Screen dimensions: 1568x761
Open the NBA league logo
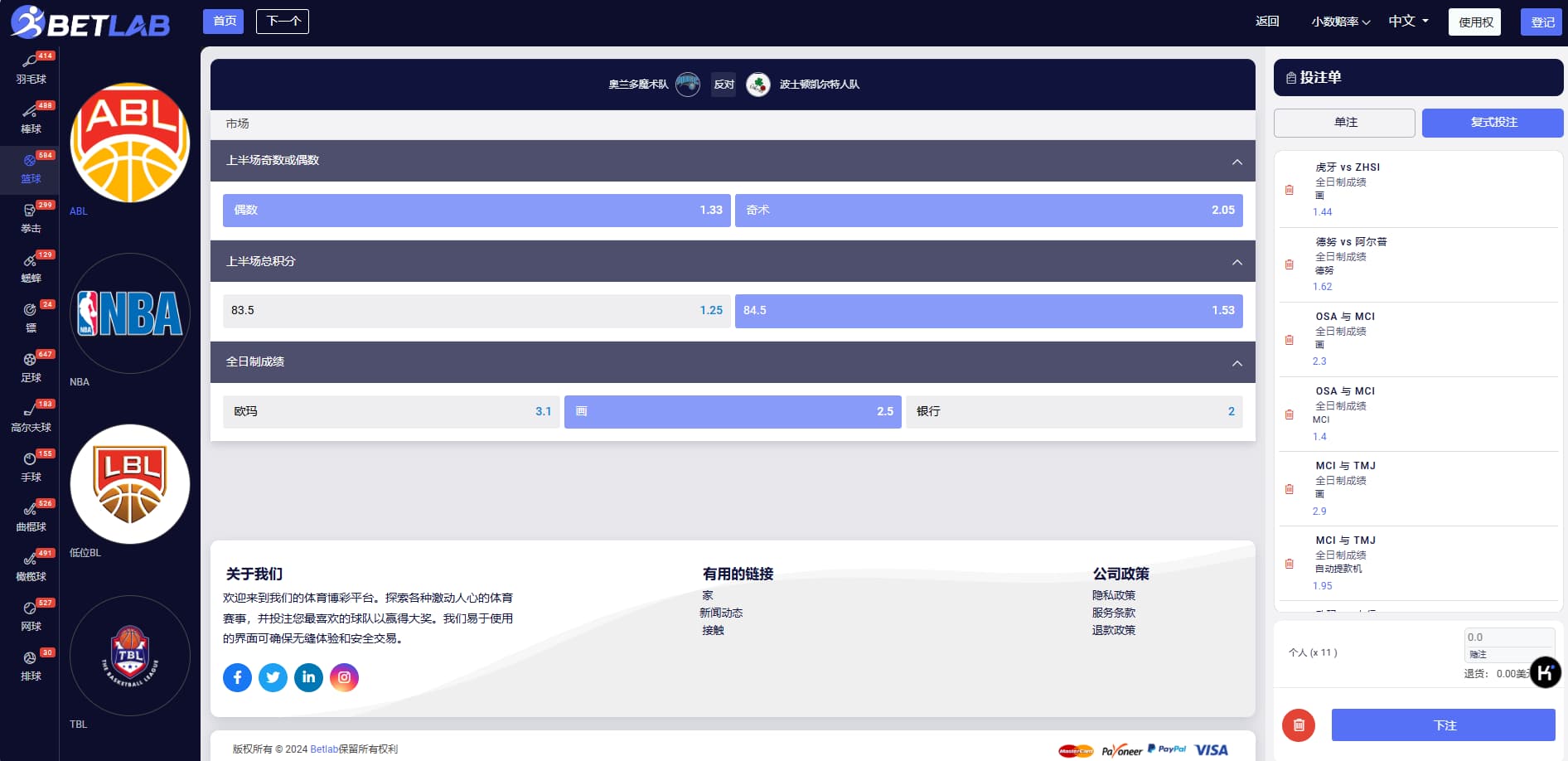[129, 313]
